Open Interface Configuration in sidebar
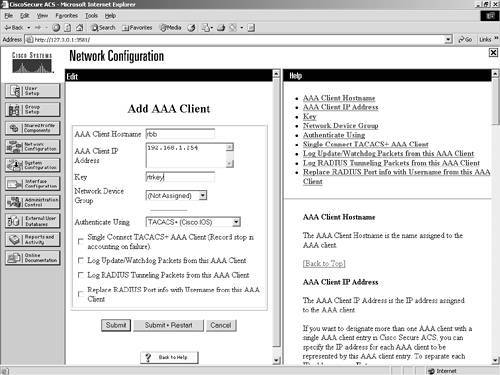 tap(33, 184)
